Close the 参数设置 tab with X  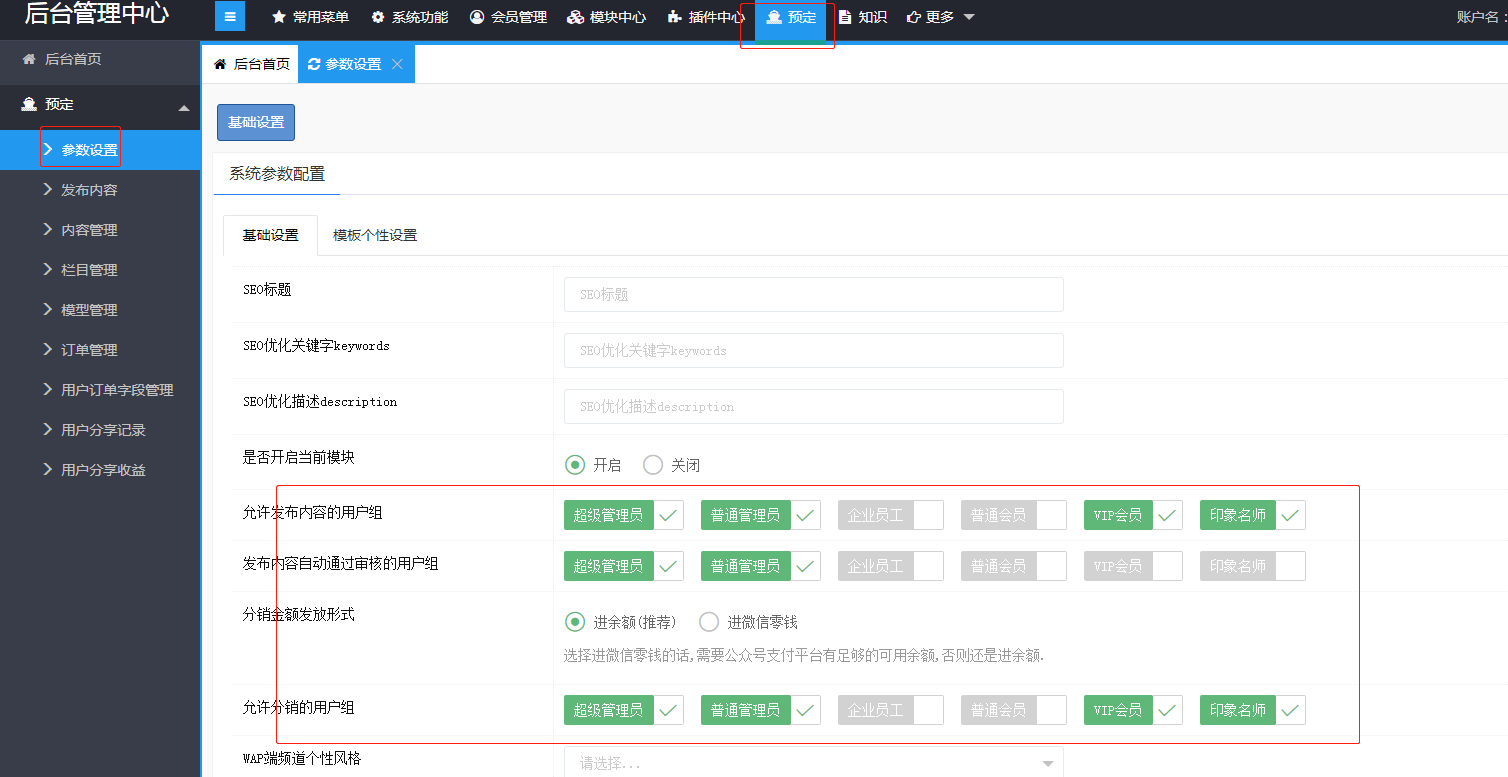coord(397,64)
